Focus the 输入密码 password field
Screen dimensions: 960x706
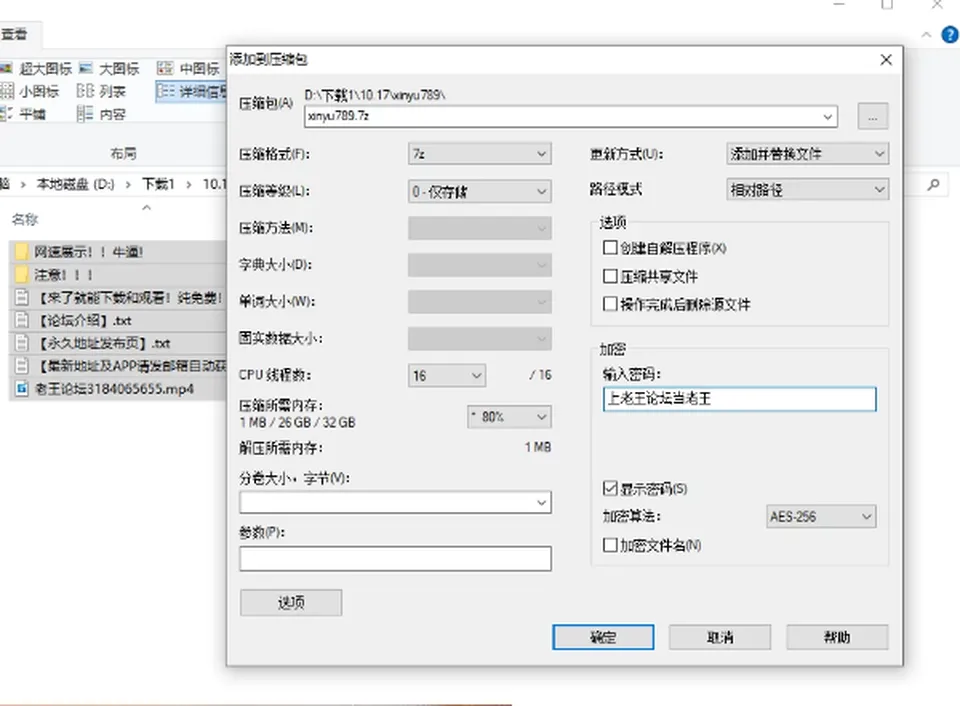coord(740,399)
